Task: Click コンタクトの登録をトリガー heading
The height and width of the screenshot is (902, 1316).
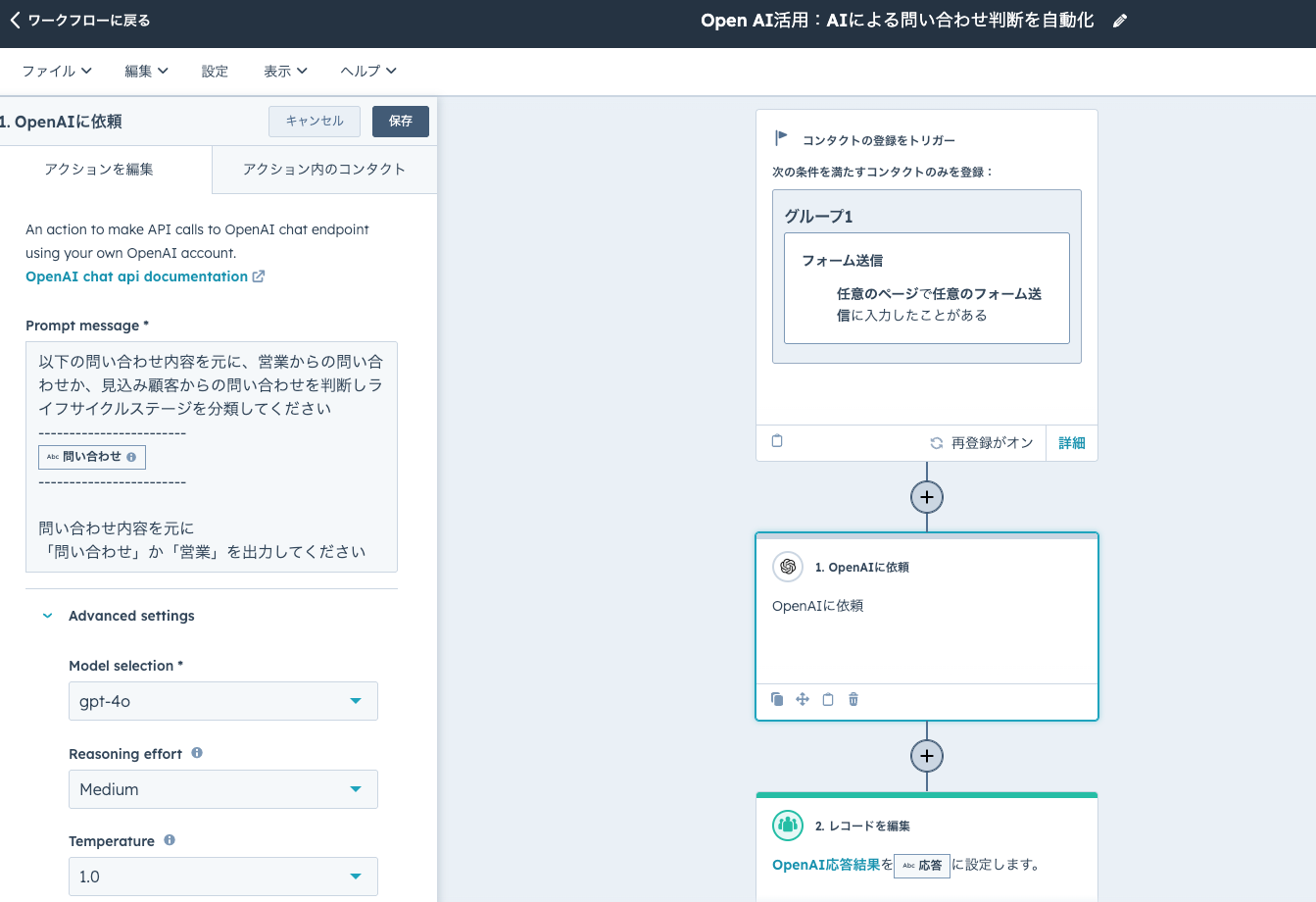Action: pyautogui.click(x=879, y=140)
